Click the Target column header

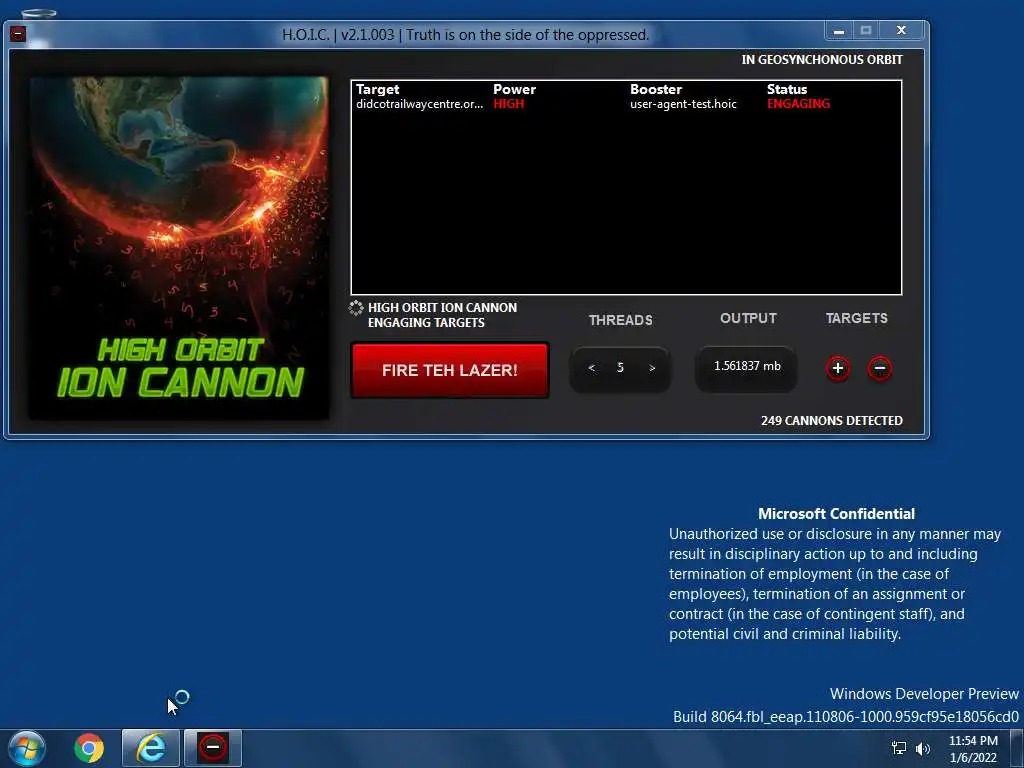pos(377,89)
